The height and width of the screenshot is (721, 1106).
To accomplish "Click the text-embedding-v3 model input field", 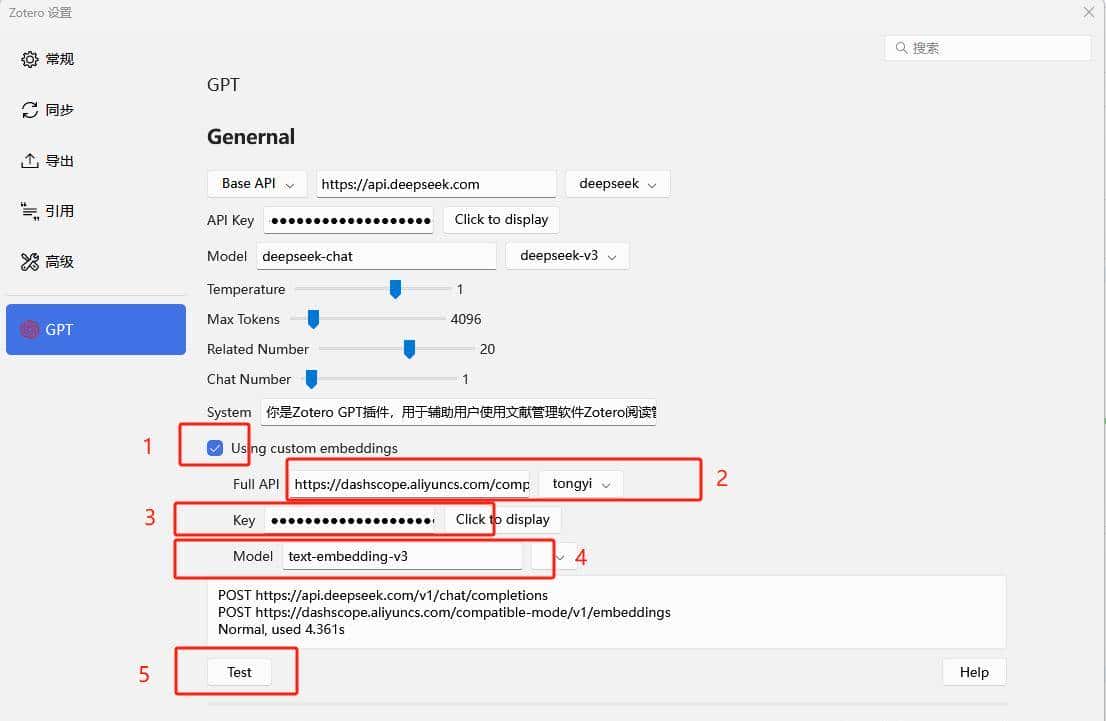I will click(x=402, y=556).
